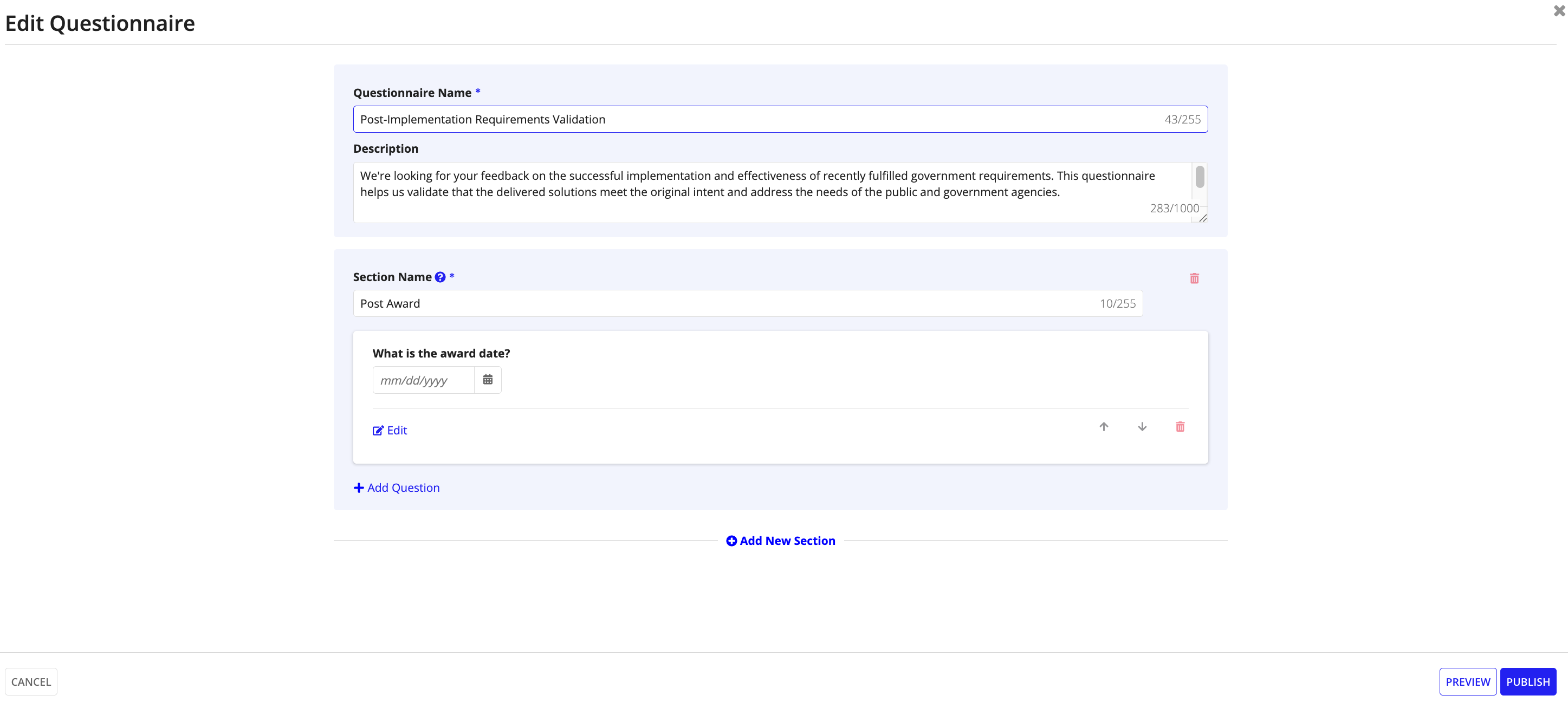Click Add Question link
The image size is (1568, 702).
pos(396,488)
